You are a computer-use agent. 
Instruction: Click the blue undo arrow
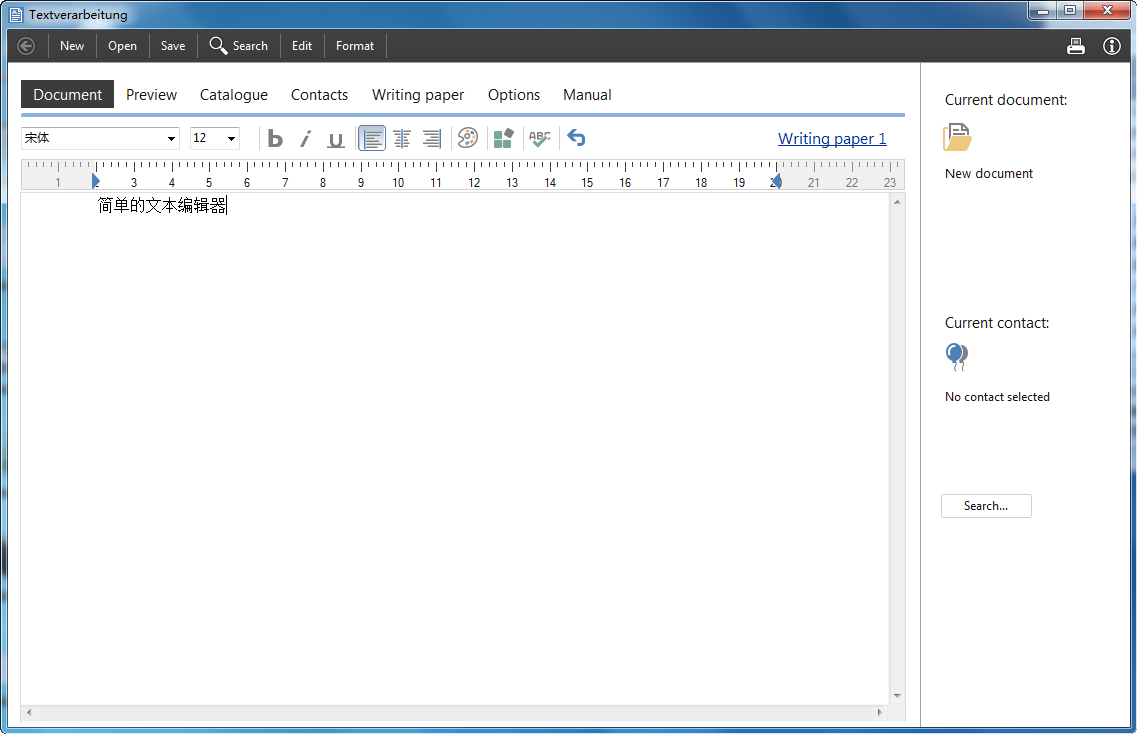576,138
